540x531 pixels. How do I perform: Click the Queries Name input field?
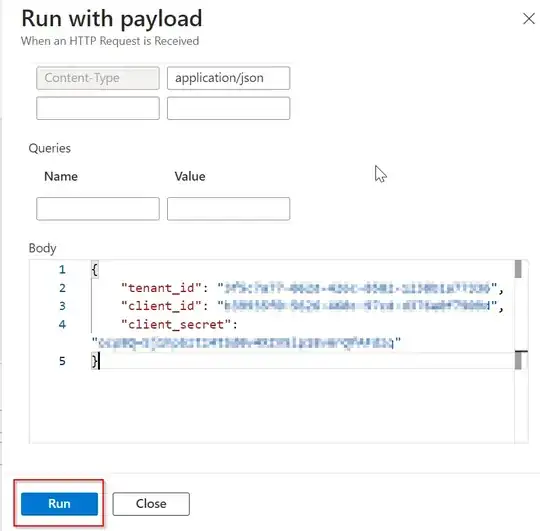pyautogui.click(x=98, y=209)
